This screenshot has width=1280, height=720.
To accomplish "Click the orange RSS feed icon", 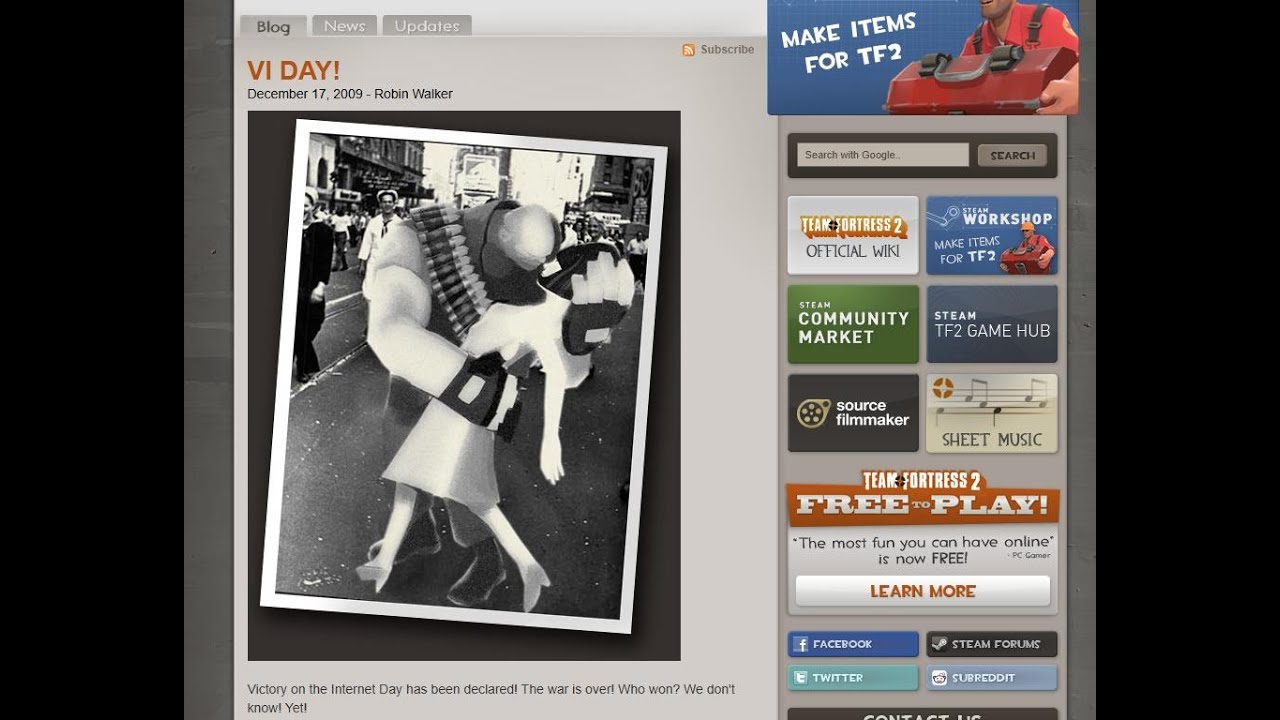I will pos(688,50).
